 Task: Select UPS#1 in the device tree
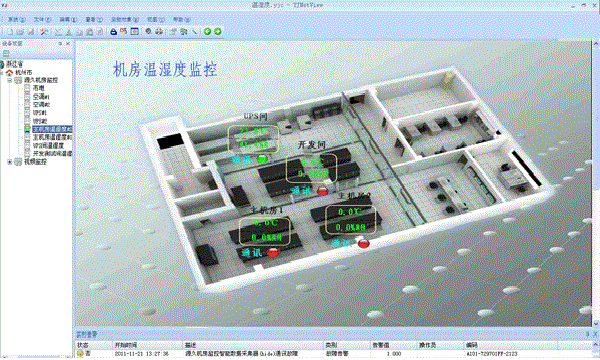point(40,113)
